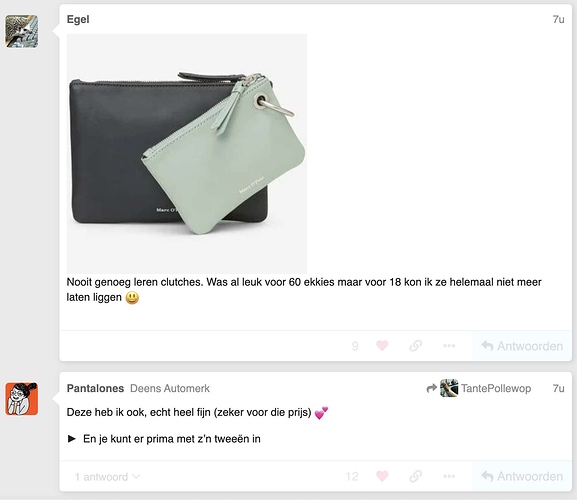Open Pantalones' orange cartoon avatar
Image resolution: width=577 pixels, height=500 pixels.
tap(21, 399)
